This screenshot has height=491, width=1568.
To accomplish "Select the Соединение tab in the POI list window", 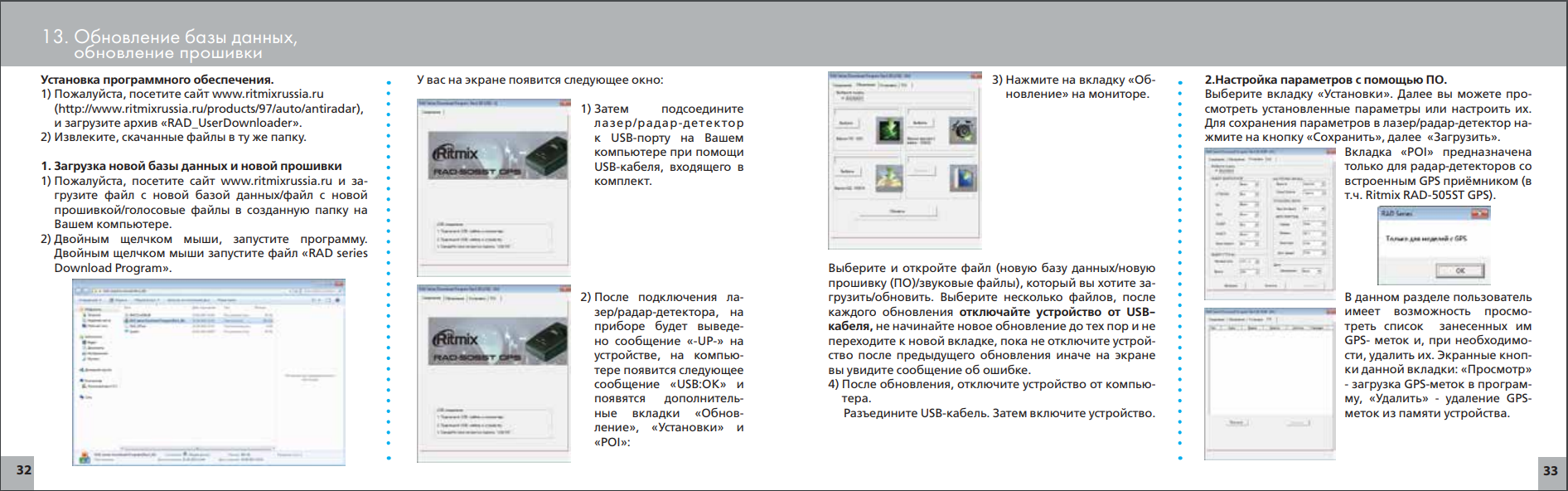I will pyautogui.click(x=1218, y=318).
